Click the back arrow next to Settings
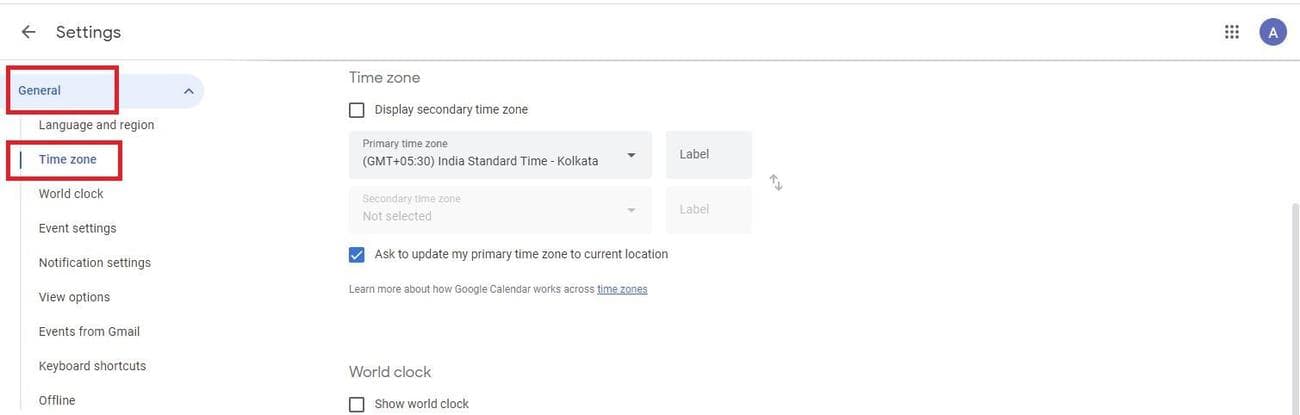Viewport: 1300px width, 415px height. tap(28, 32)
